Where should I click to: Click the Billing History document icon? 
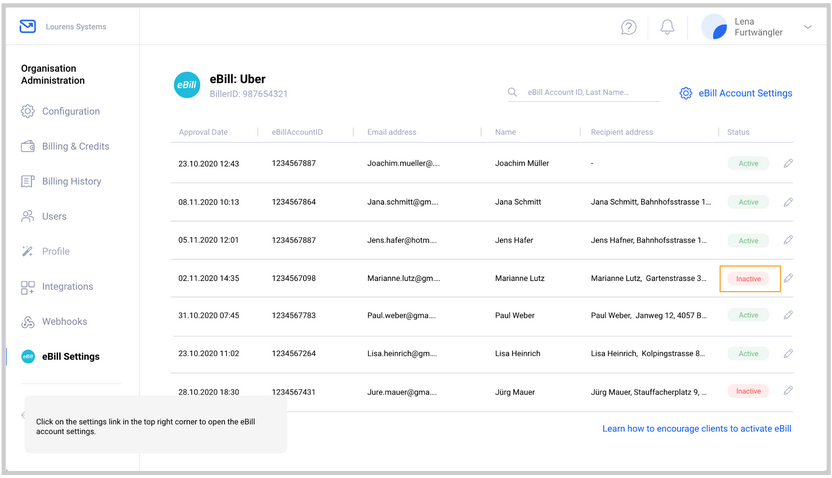point(28,181)
